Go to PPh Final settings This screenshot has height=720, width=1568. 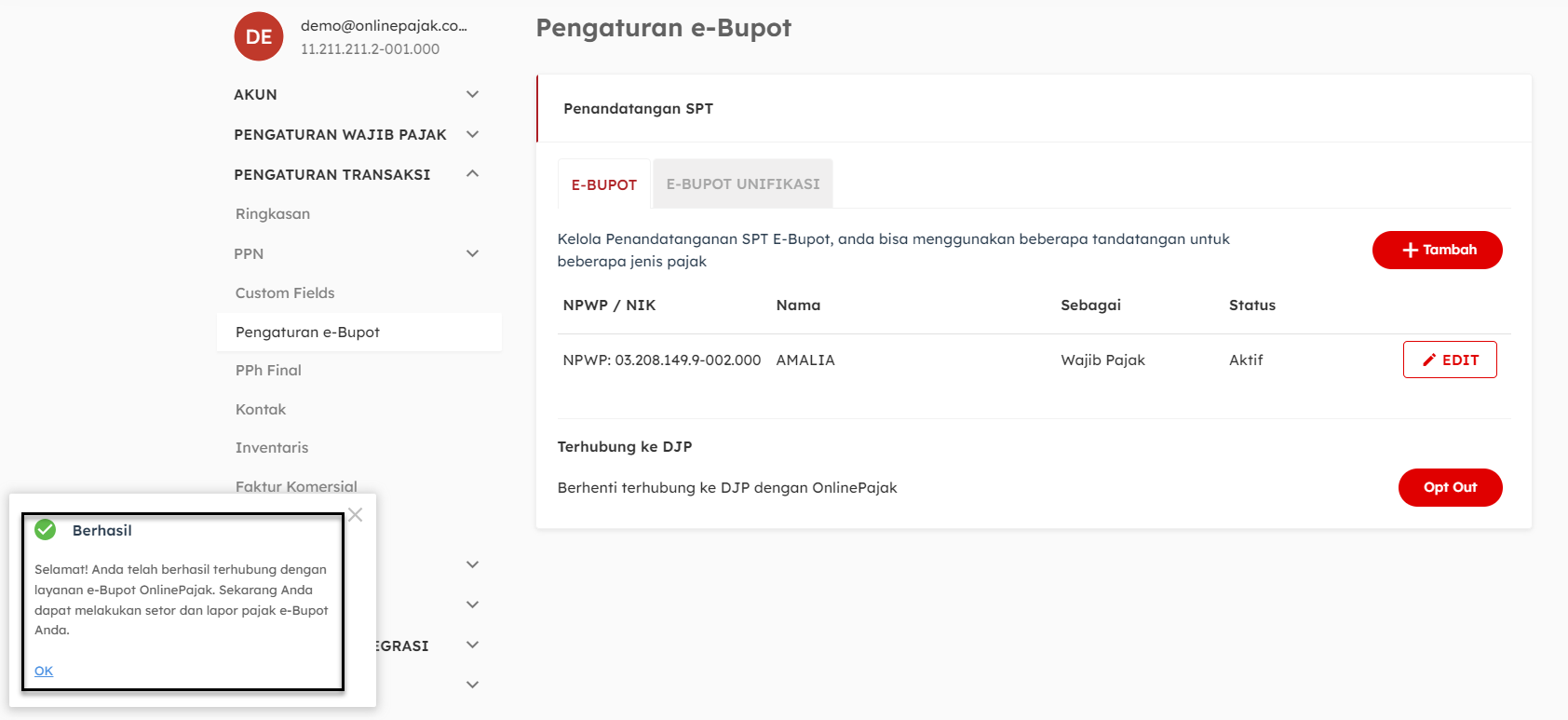268,371
